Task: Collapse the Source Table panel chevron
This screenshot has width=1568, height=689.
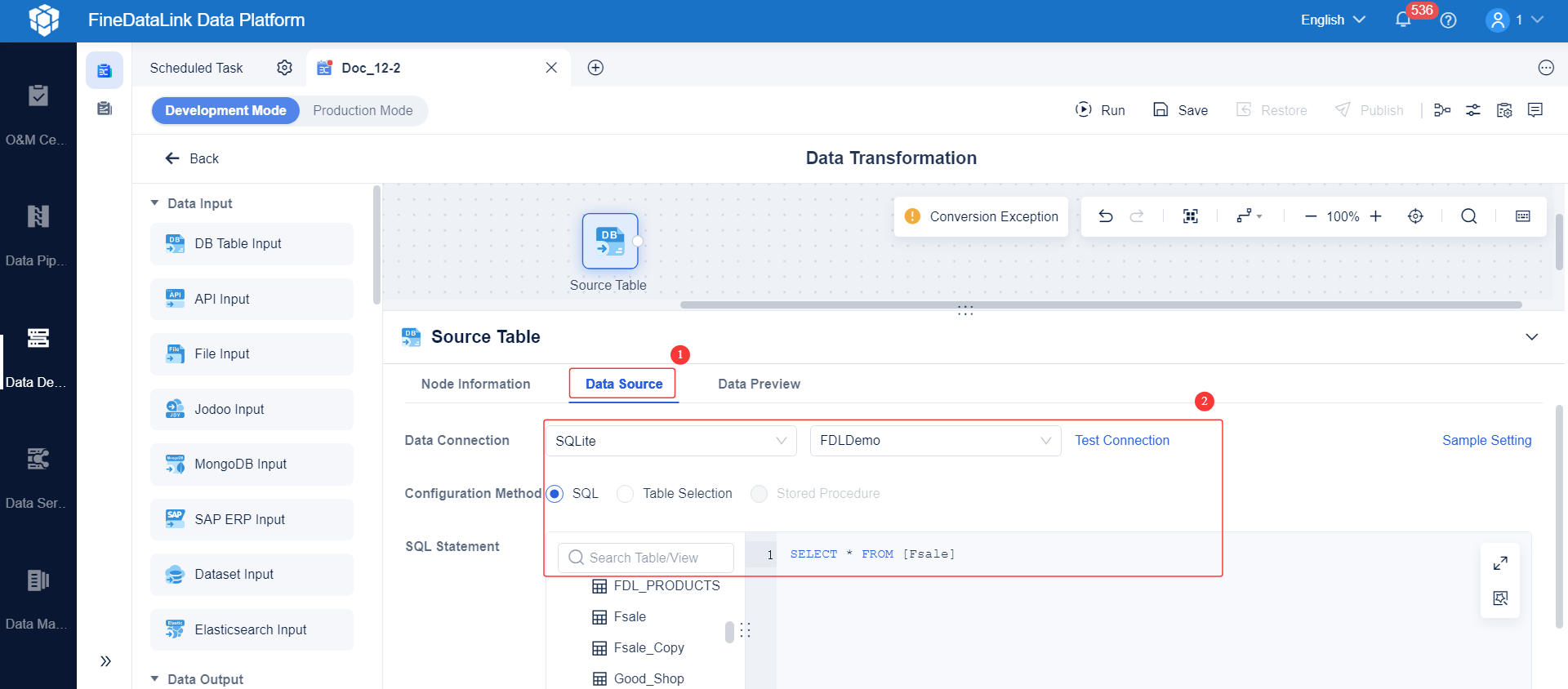Action: (x=1532, y=337)
